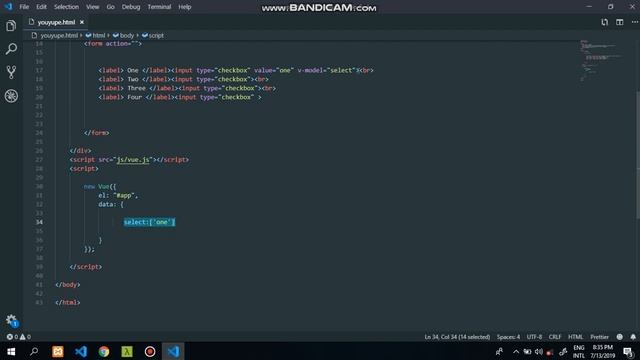
Task: Open the Go menu
Action: (x=111, y=7)
